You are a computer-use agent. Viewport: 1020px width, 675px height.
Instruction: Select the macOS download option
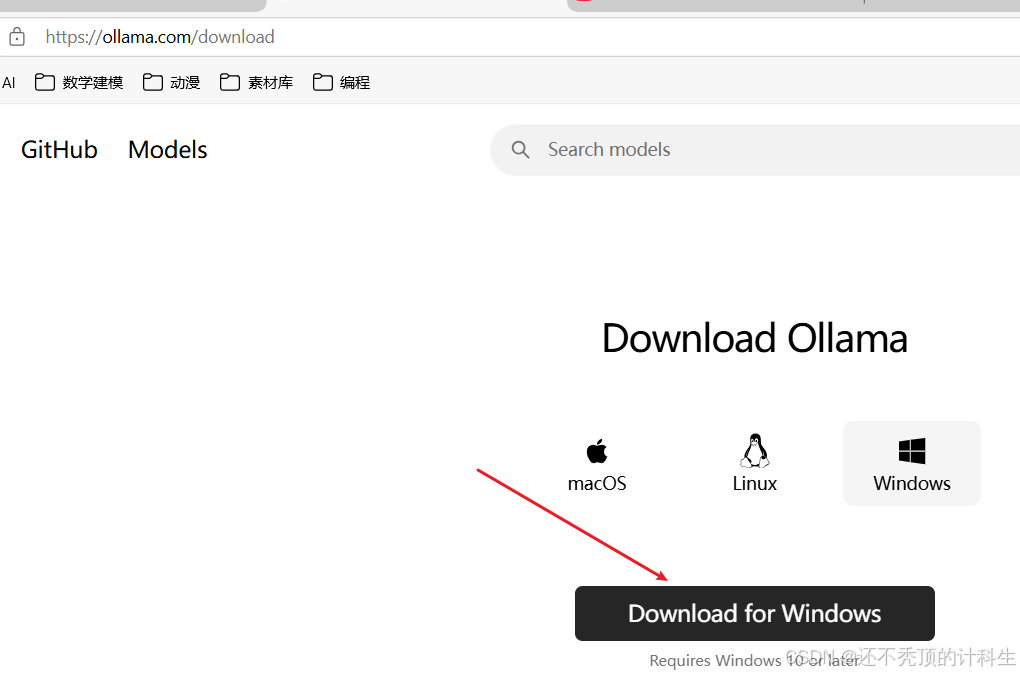tap(597, 464)
